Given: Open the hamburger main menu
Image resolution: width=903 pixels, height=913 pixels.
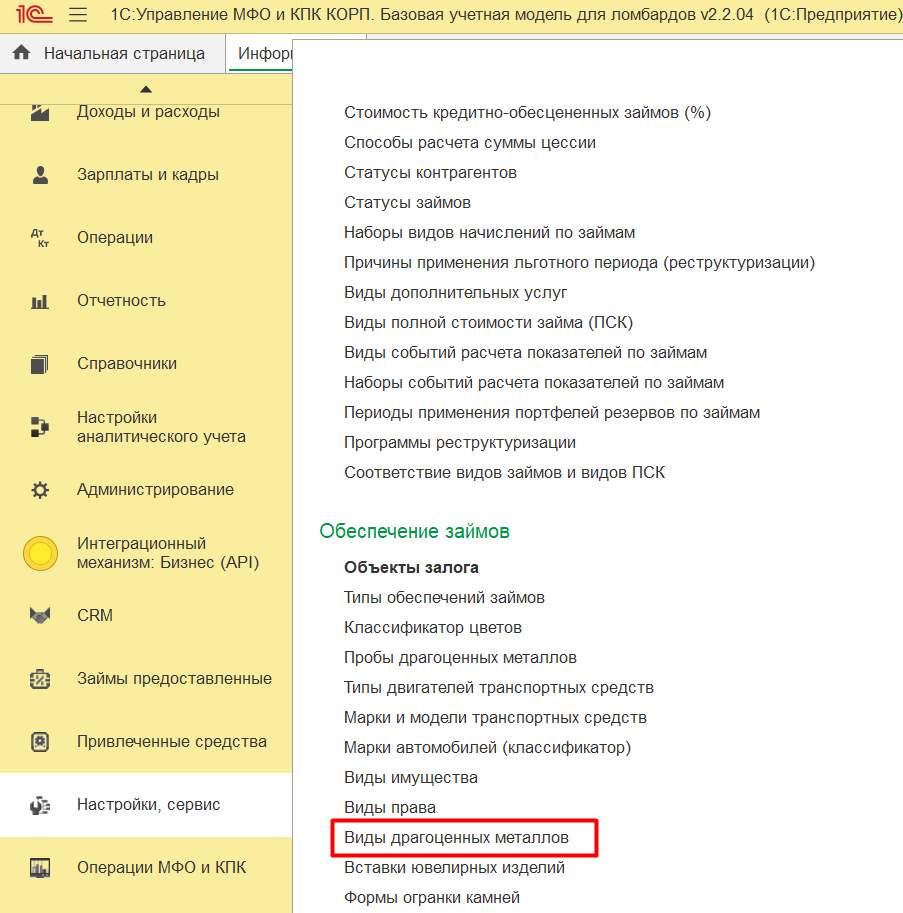Looking at the screenshot, I should [78, 15].
